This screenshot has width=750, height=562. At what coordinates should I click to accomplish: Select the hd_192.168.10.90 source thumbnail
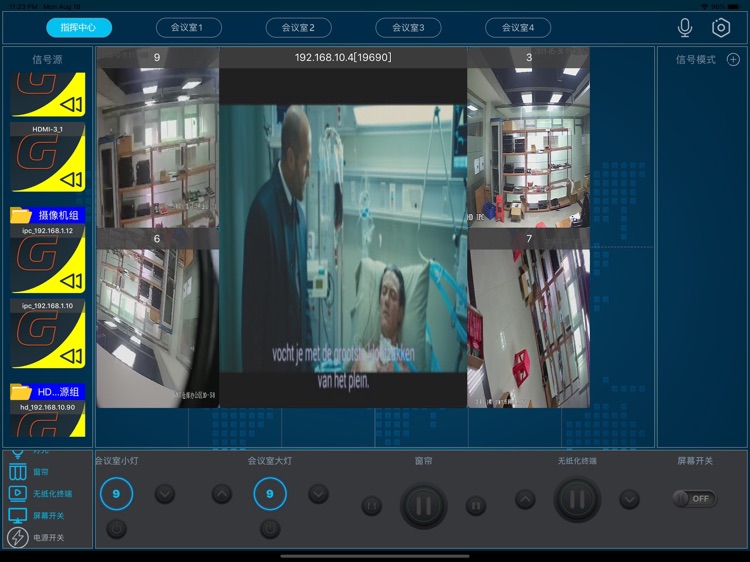[x=47, y=419]
